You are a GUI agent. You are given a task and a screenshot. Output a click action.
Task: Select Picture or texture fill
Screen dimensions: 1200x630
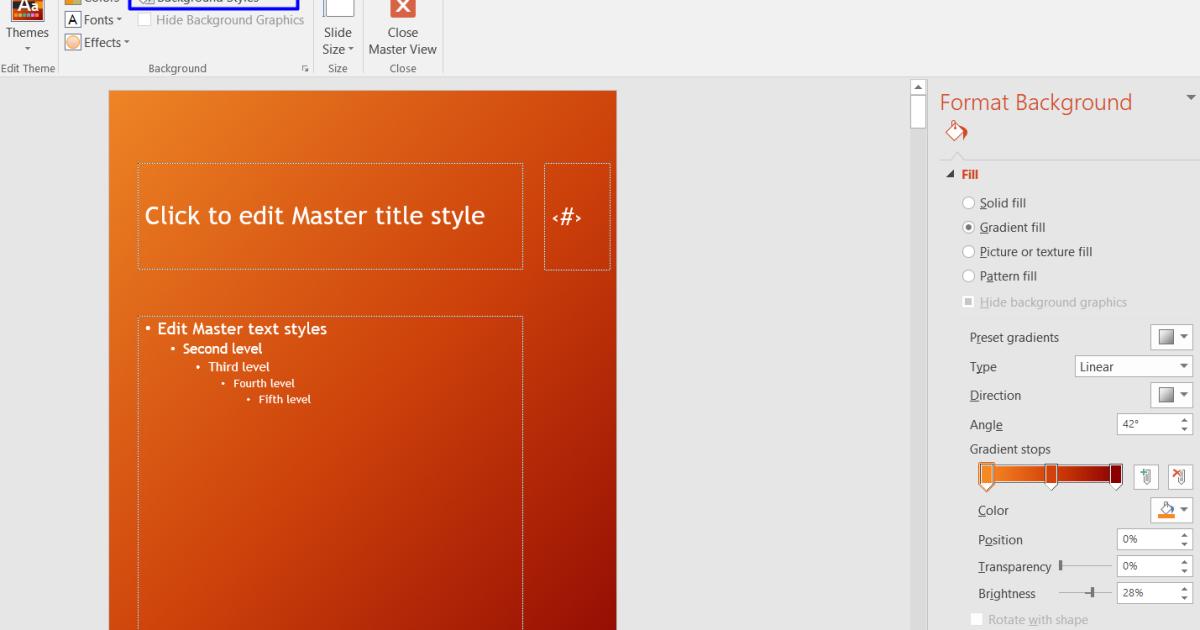(x=968, y=251)
